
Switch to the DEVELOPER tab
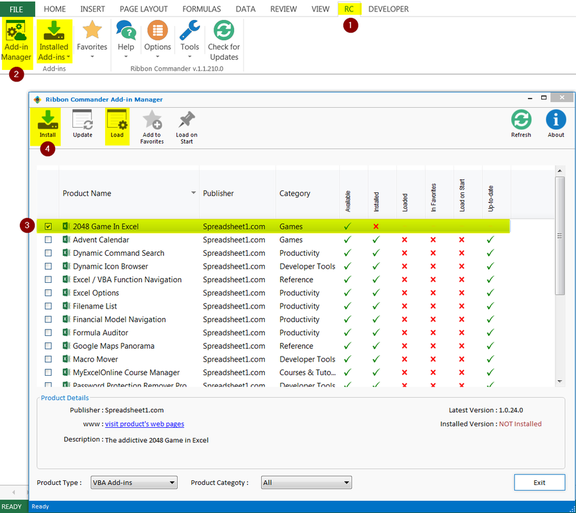(388, 9)
